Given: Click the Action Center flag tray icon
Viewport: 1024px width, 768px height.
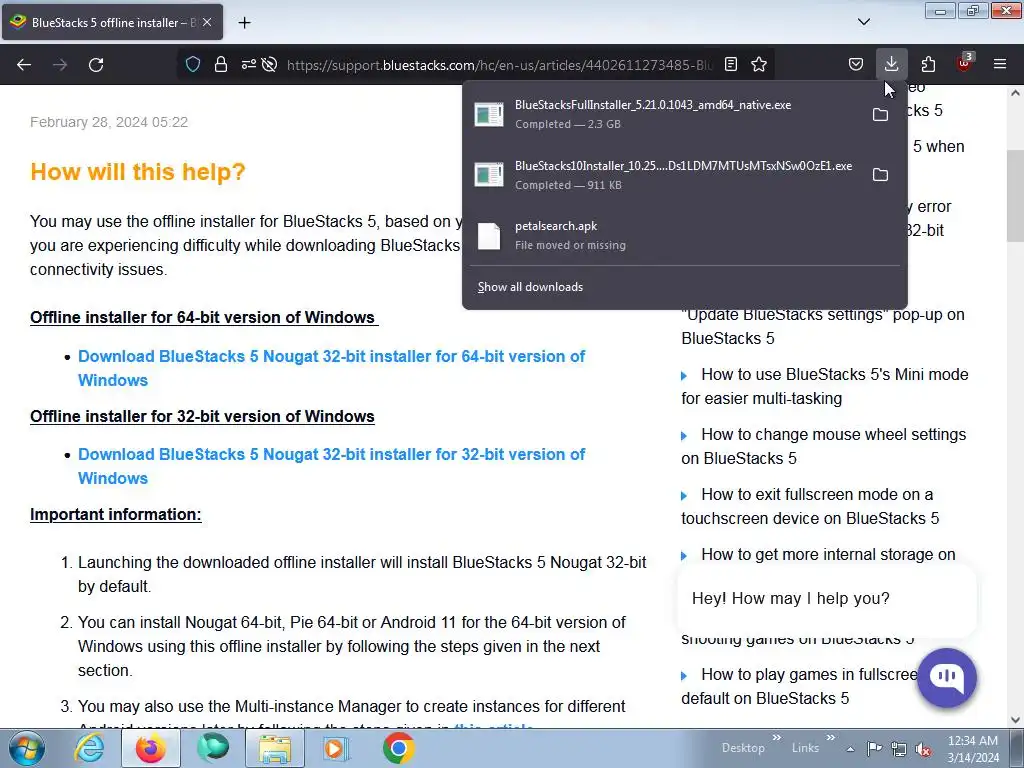Looking at the screenshot, I should click(x=874, y=748).
